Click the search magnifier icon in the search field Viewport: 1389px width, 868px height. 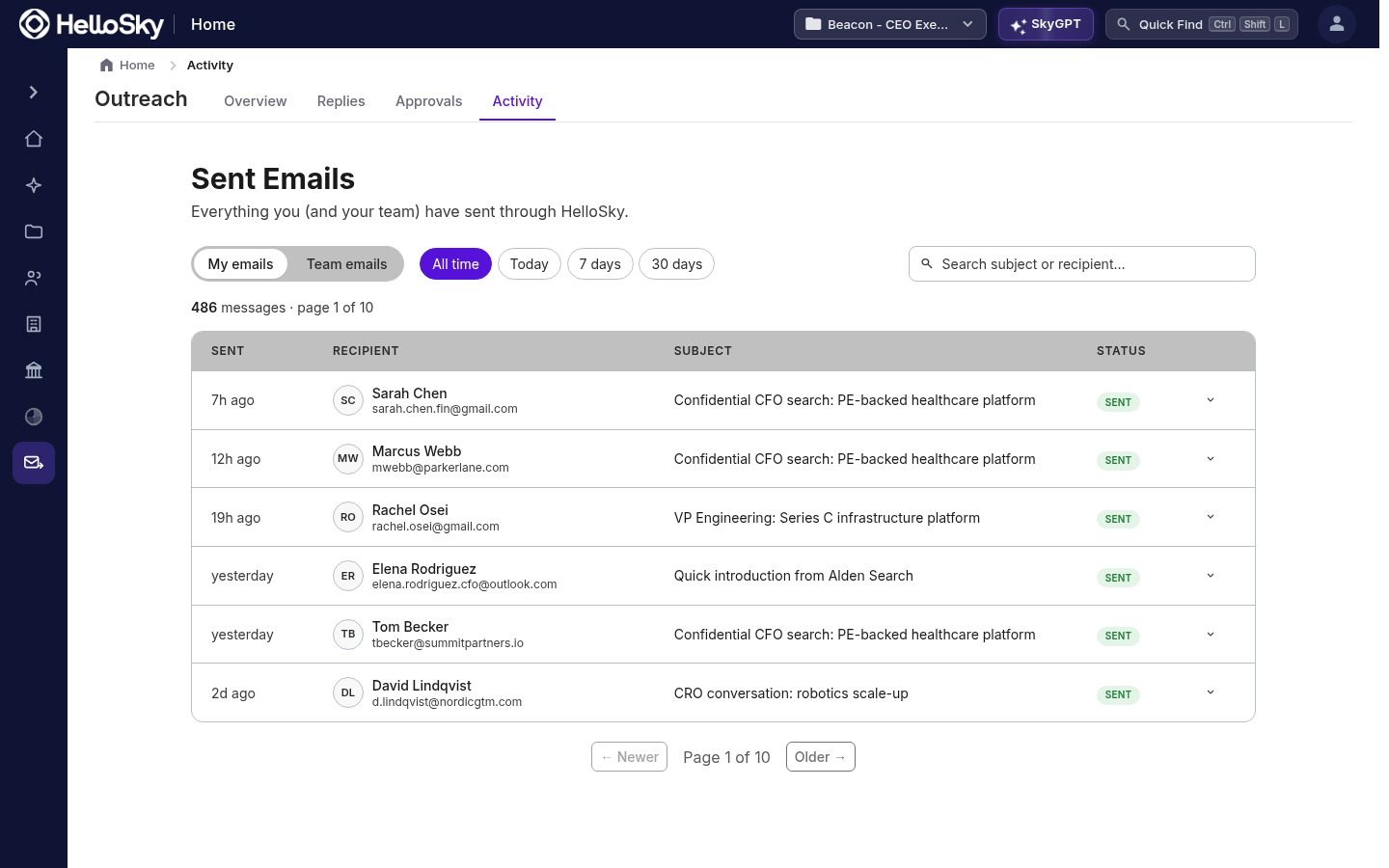point(927,264)
